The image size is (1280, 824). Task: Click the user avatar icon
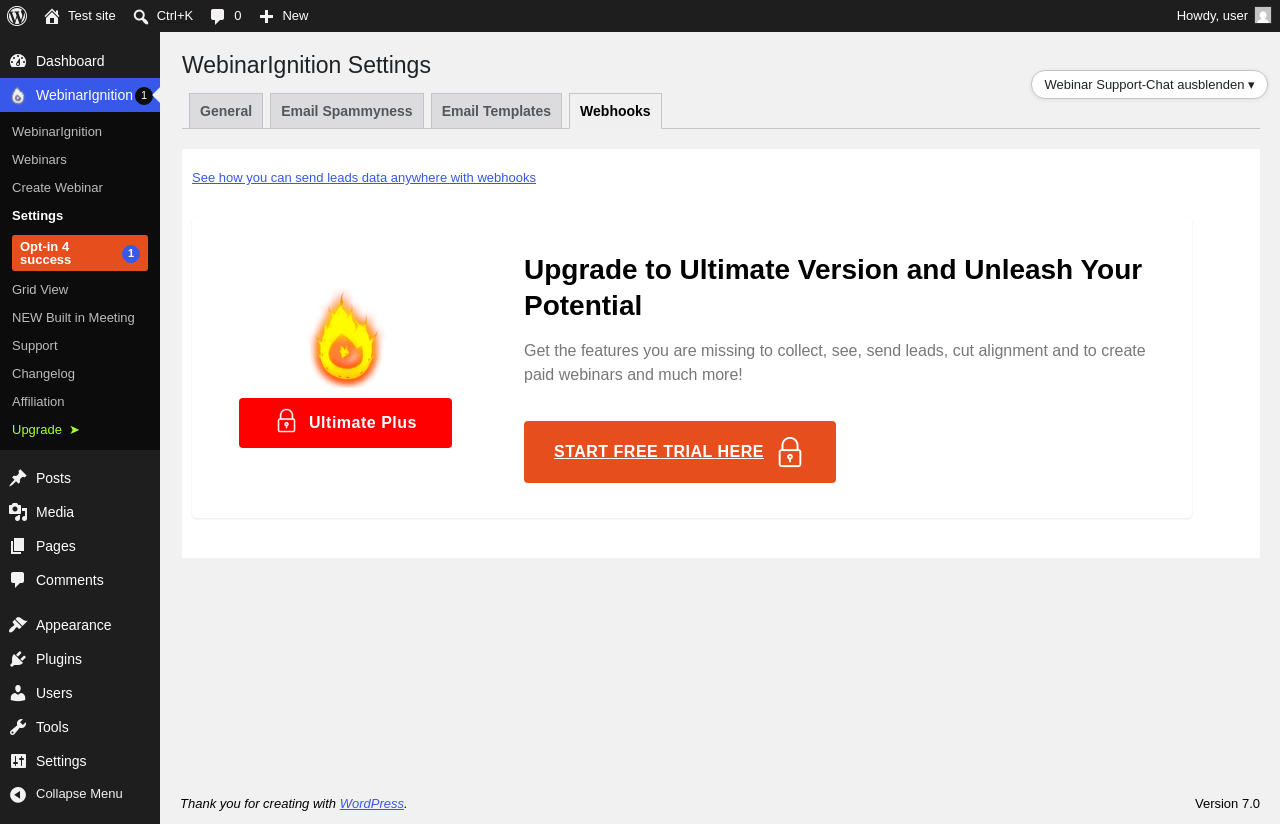pyautogui.click(x=1263, y=15)
